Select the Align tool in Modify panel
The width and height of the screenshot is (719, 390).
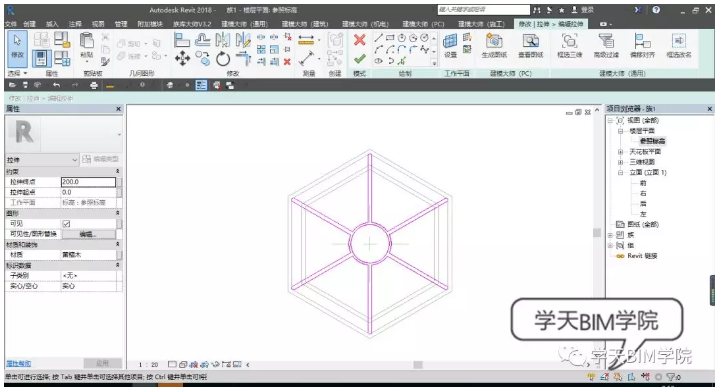click(182, 40)
